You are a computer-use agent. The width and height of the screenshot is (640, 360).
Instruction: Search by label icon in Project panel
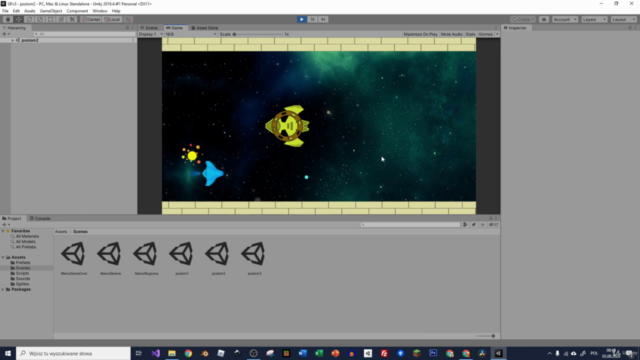coord(473,224)
